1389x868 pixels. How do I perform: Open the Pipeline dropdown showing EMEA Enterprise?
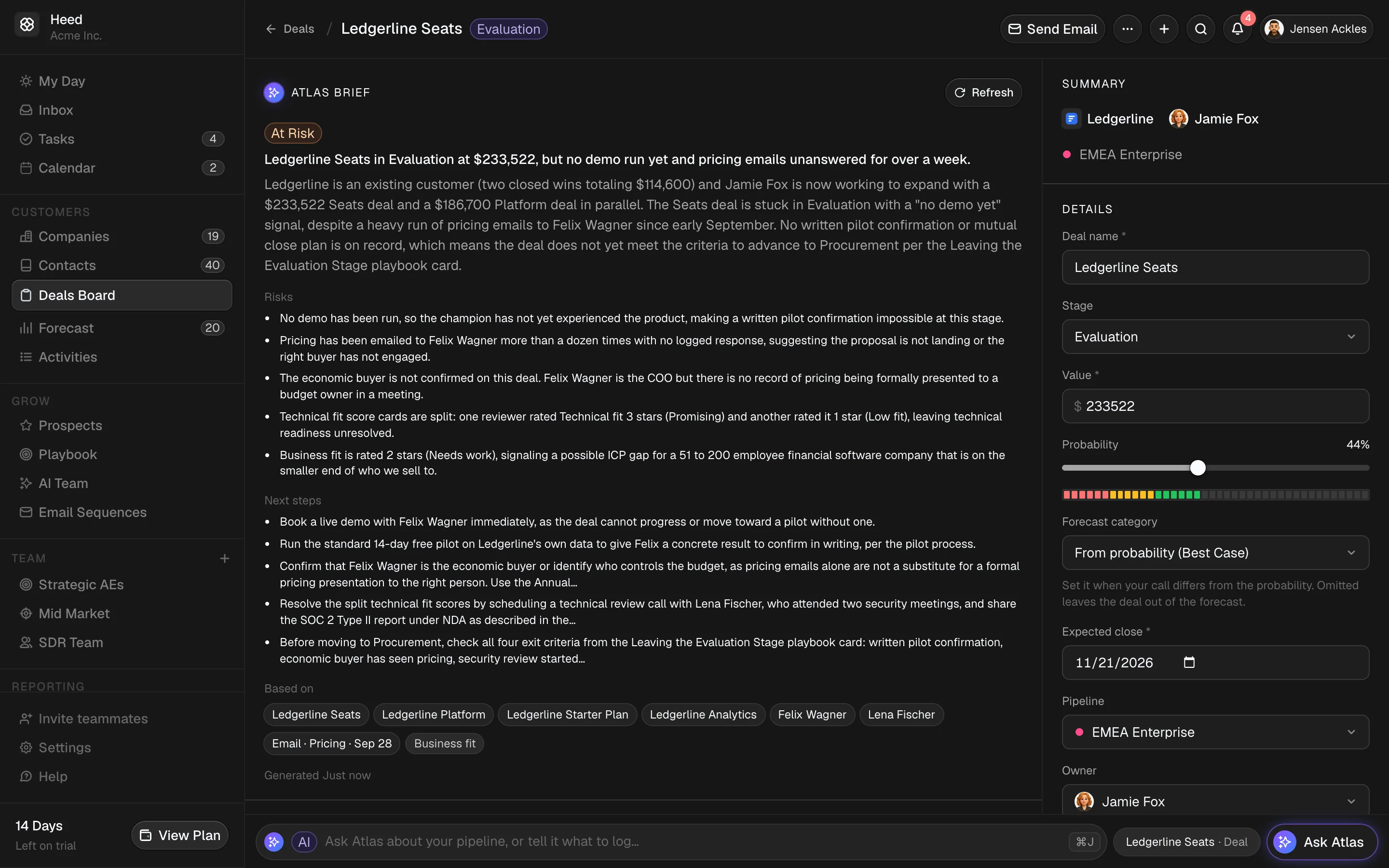click(1215, 732)
